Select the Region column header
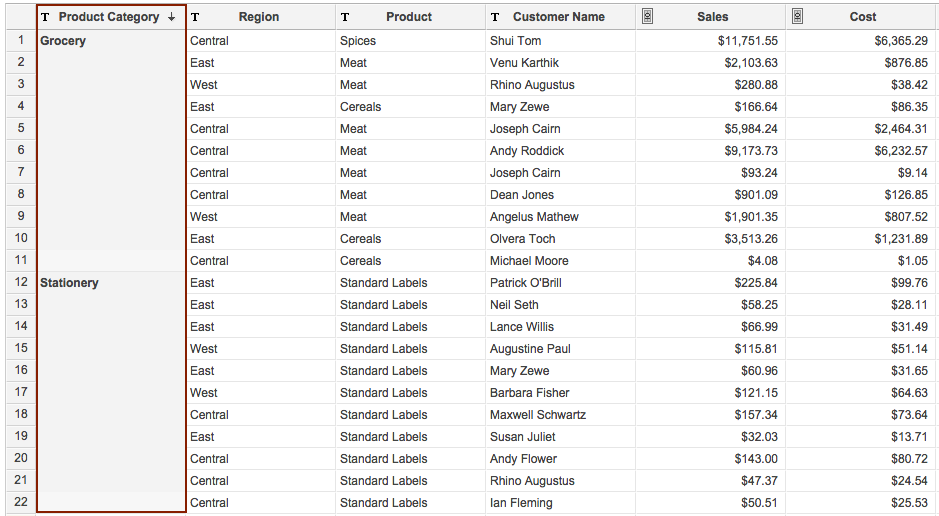Image resolution: width=939 pixels, height=516 pixels. click(259, 17)
